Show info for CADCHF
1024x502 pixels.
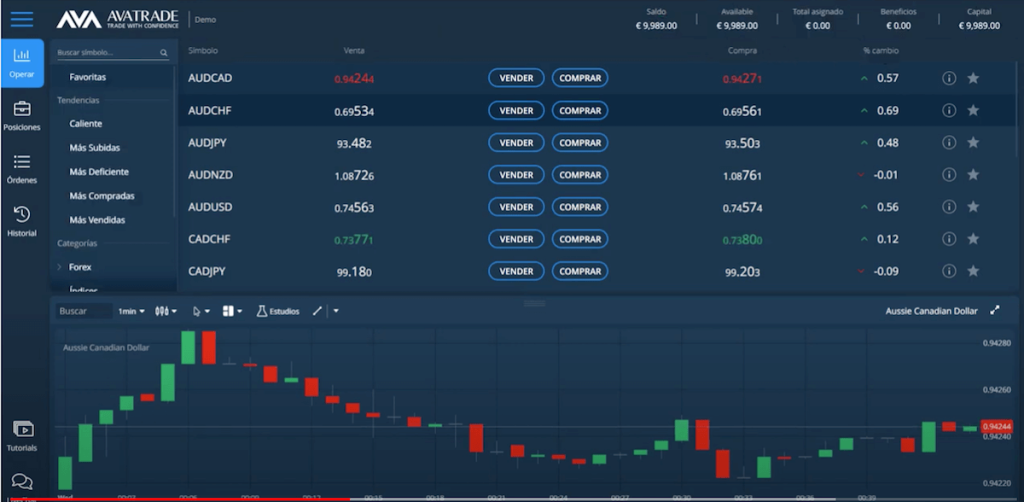click(x=949, y=239)
